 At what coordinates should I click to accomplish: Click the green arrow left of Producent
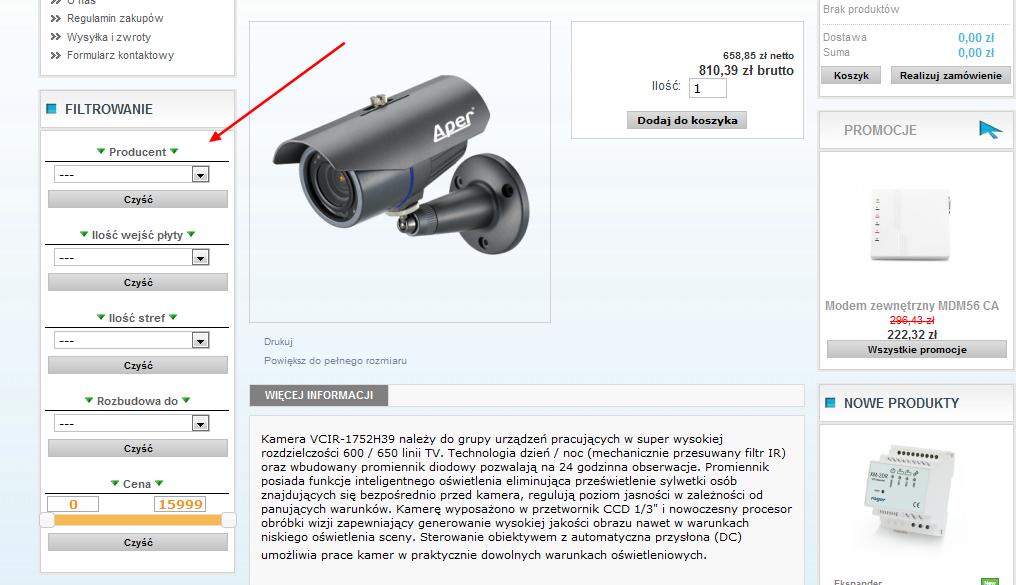100,152
